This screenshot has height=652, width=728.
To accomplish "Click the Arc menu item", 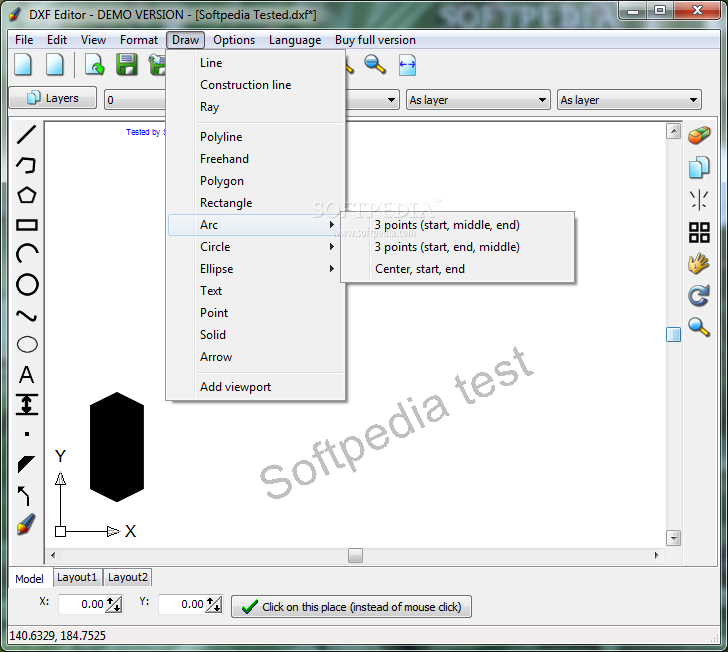I will [x=256, y=225].
